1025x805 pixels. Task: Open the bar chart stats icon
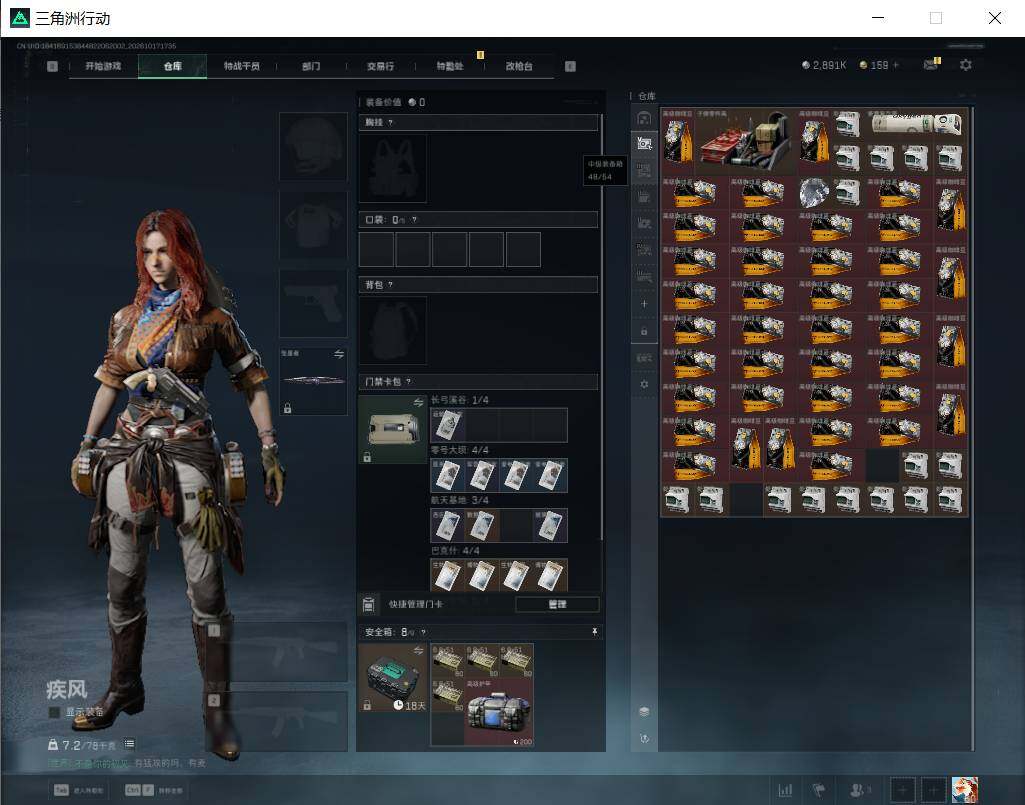(785, 790)
